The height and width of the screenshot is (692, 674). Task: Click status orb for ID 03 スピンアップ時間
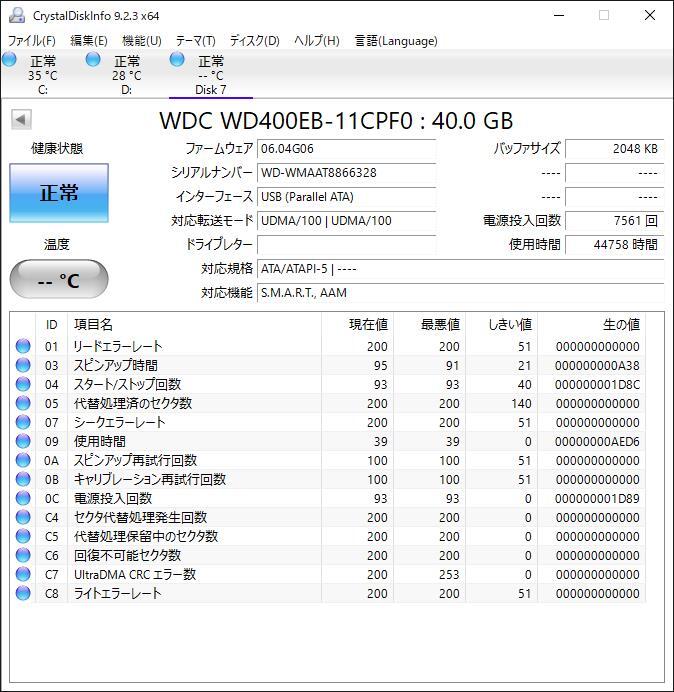(23, 365)
